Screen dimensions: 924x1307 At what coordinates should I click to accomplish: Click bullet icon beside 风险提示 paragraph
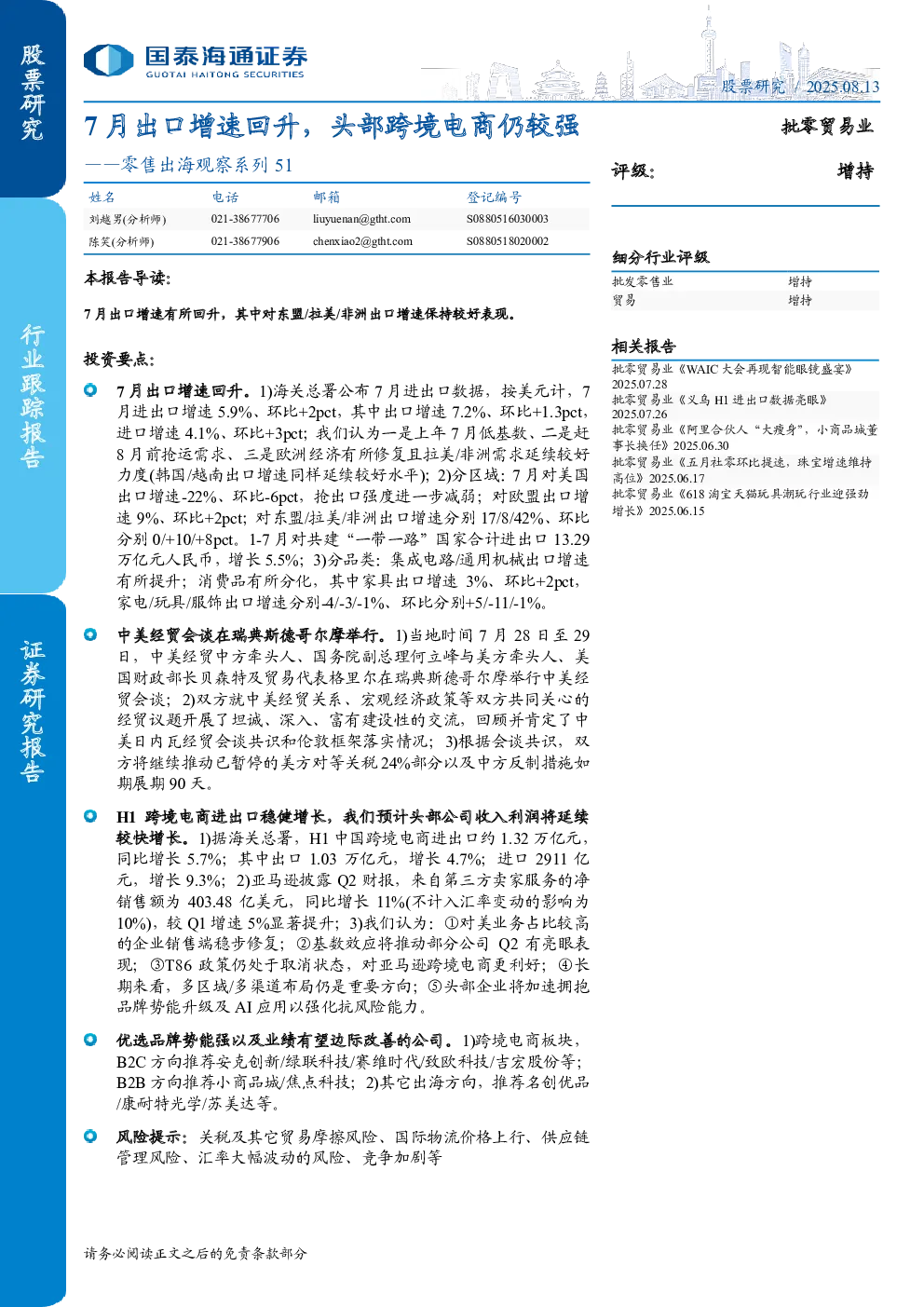click(x=90, y=1137)
